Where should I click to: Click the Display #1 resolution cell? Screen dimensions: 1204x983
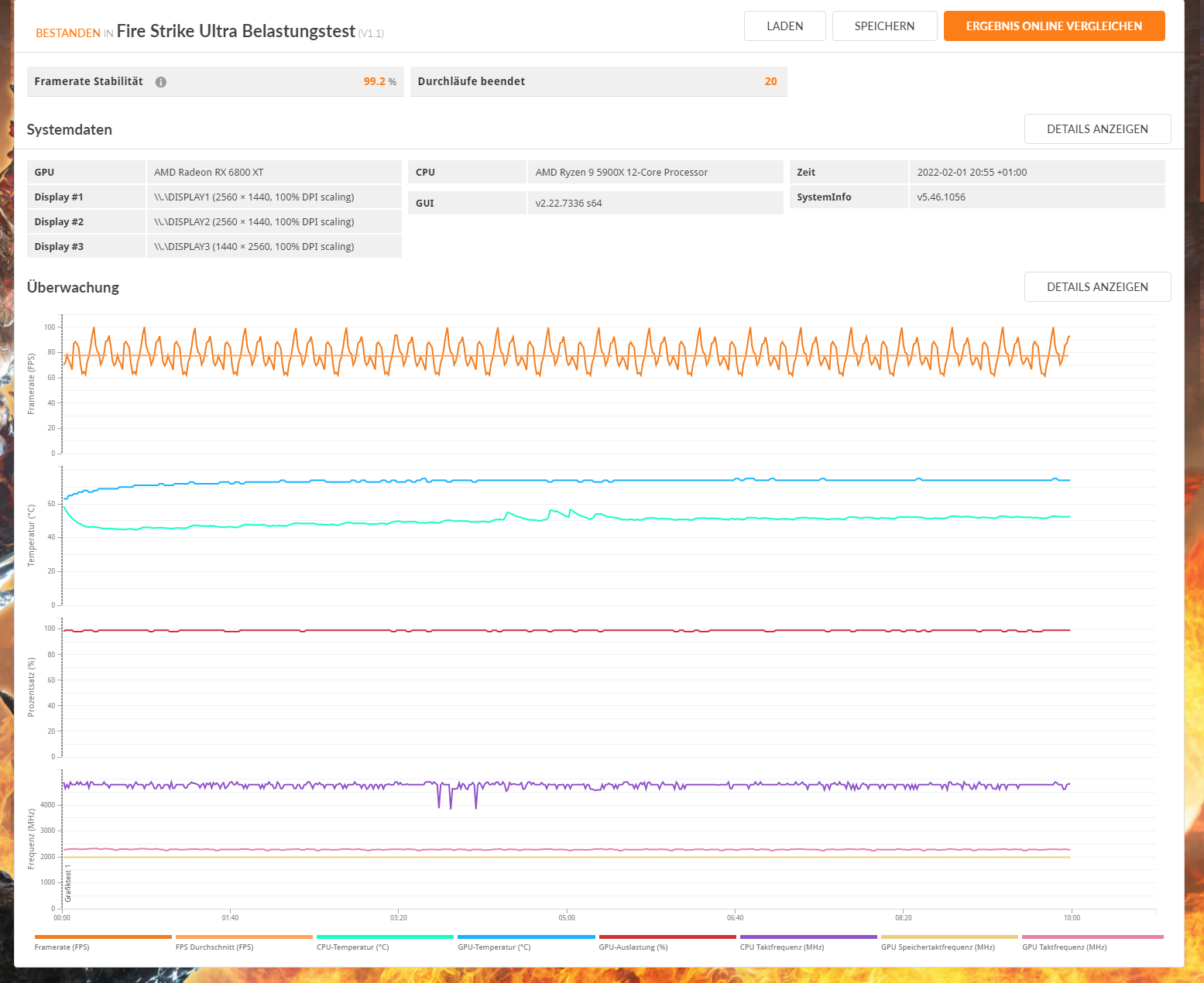[x=274, y=197]
